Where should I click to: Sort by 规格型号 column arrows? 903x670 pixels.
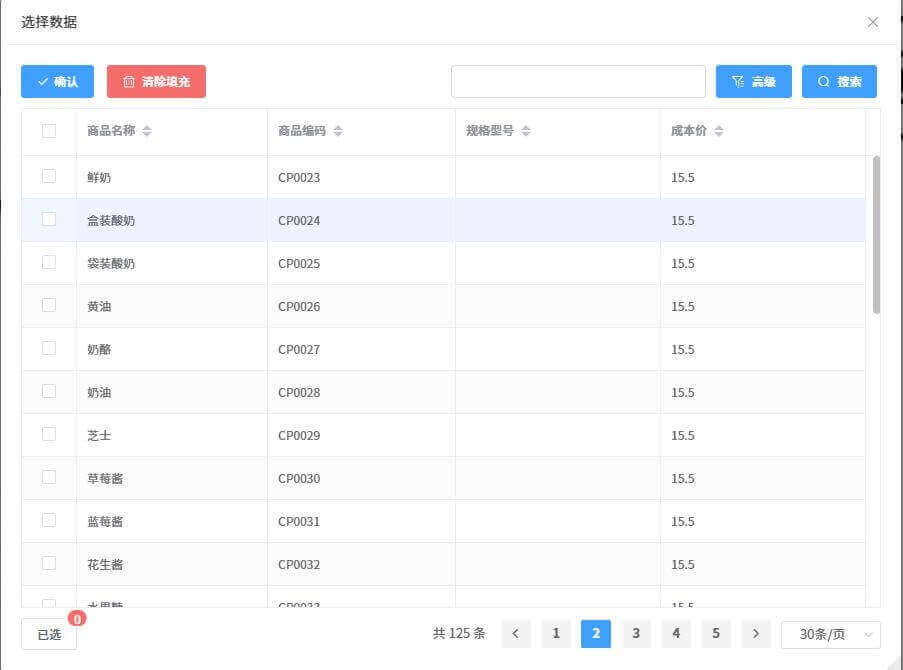point(526,131)
